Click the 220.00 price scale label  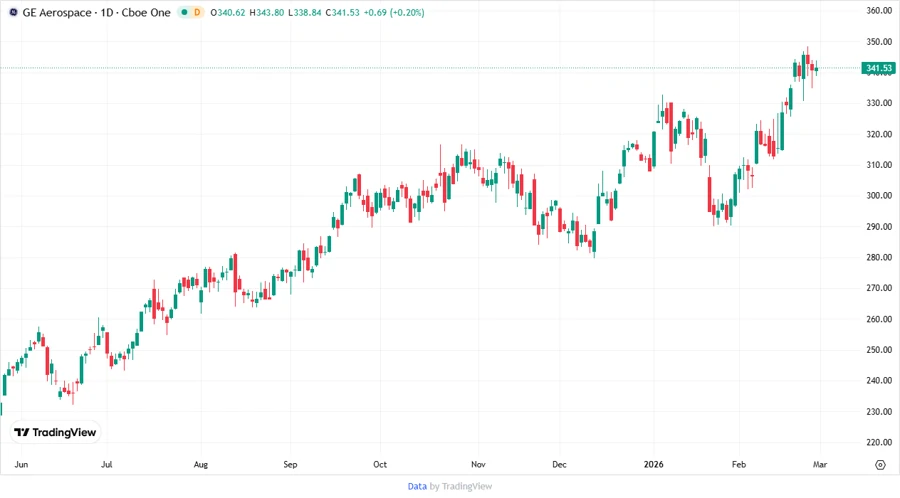879,442
